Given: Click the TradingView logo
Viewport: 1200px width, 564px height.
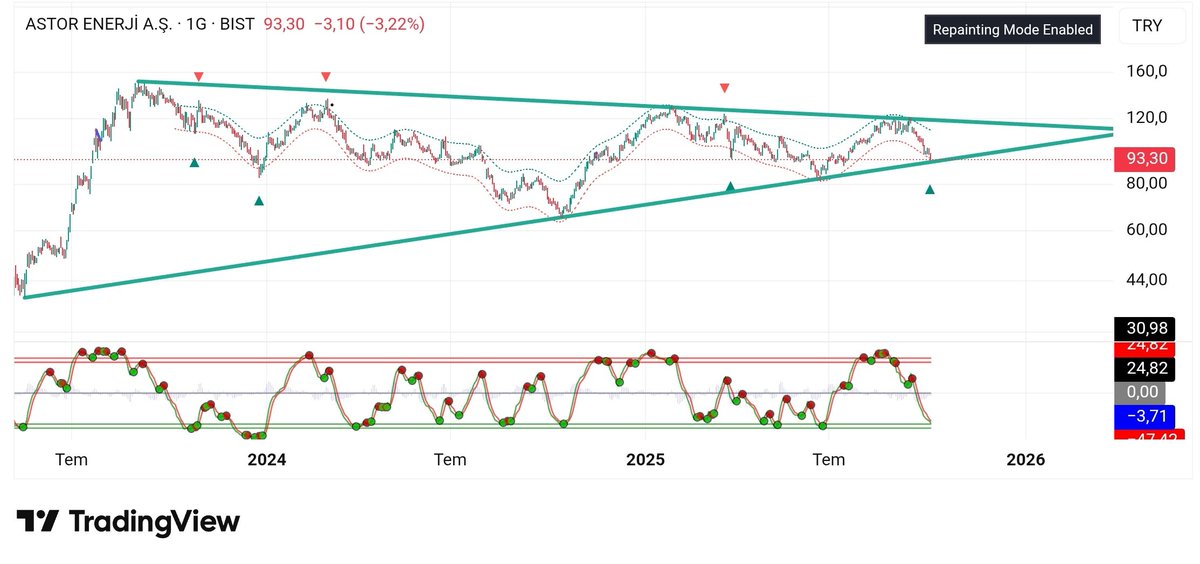Looking at the screenshot, I should pos(128,521).
